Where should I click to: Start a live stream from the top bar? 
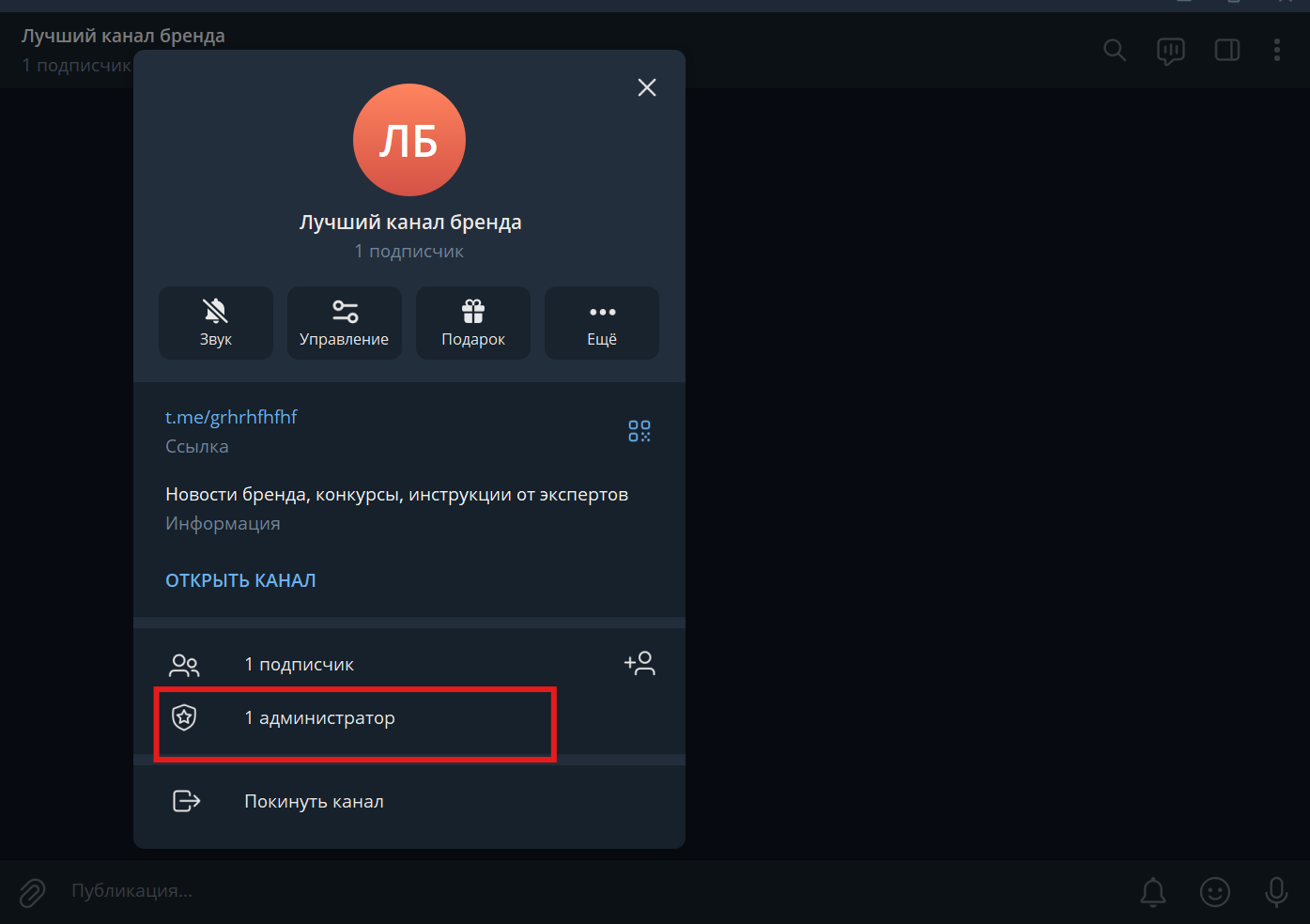(1170, 50)
